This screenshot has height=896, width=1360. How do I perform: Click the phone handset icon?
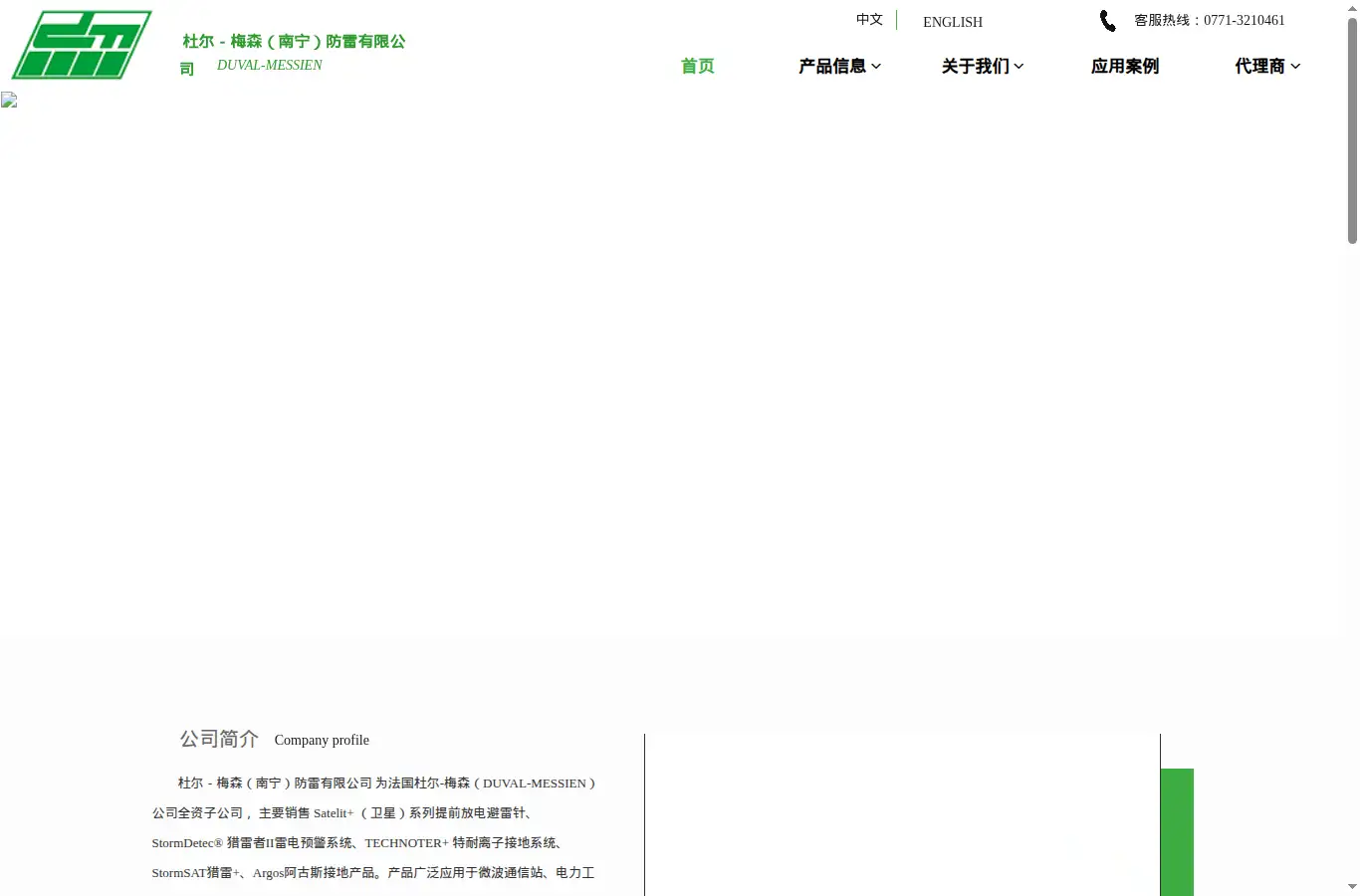[1107, 21]
